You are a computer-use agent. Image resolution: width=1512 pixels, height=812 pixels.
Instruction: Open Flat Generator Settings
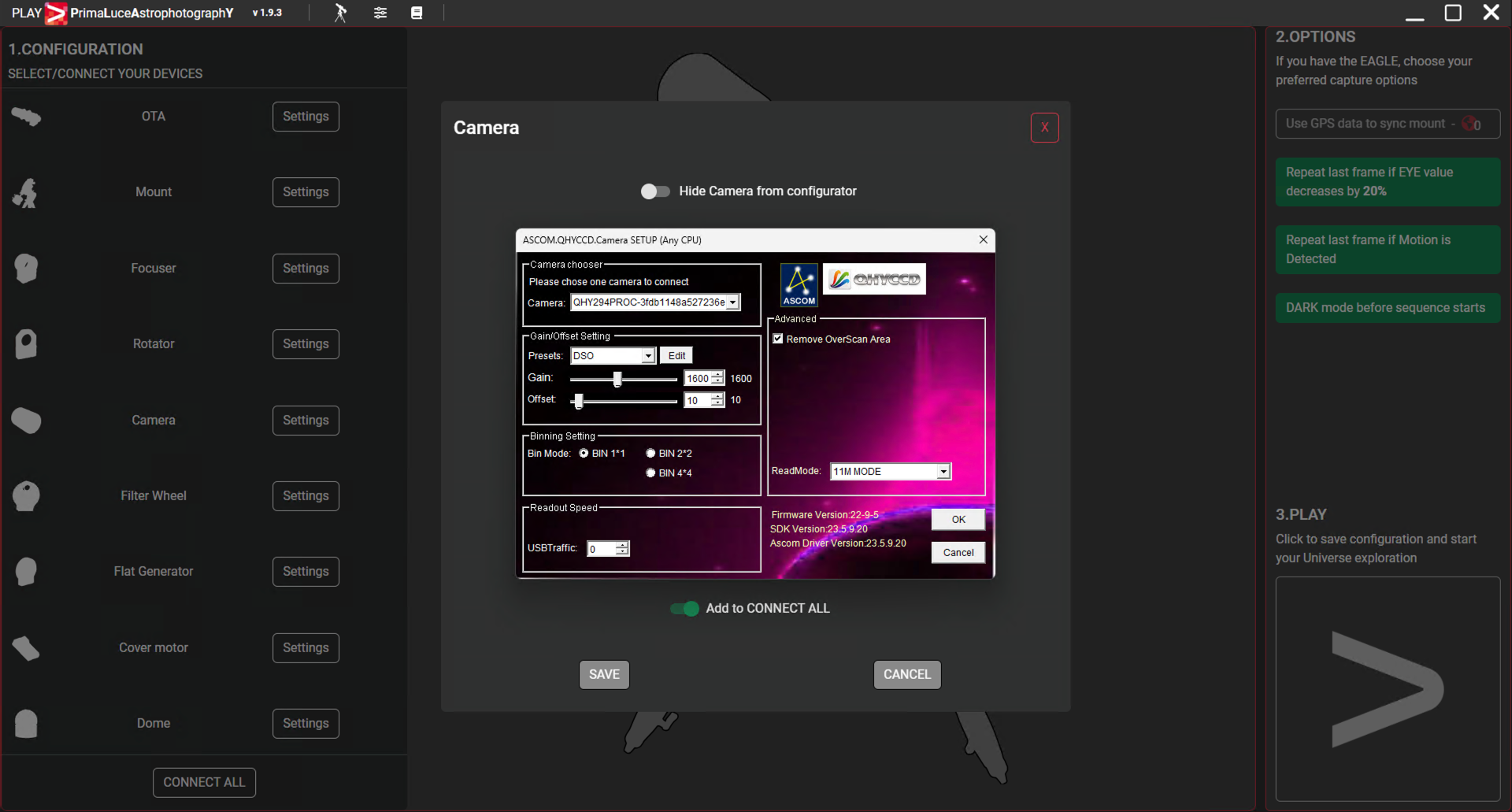306,572
